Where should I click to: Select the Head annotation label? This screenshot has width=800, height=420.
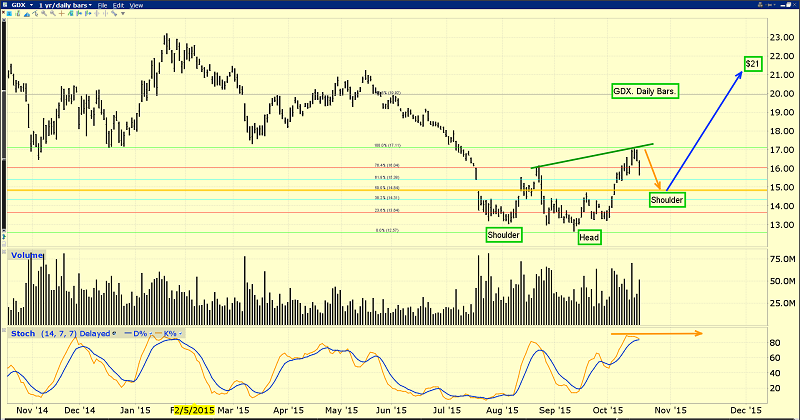(589, 237)
